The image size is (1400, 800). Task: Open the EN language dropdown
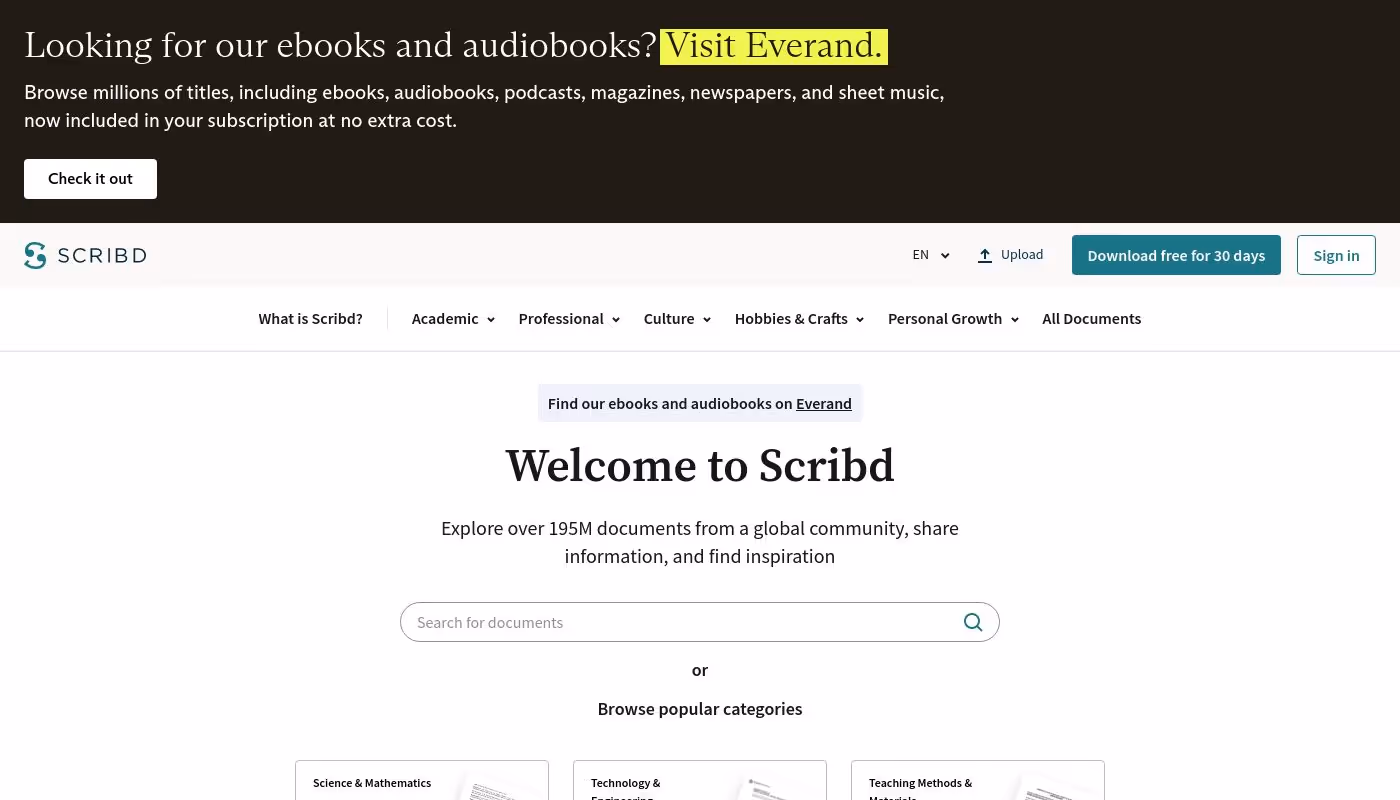coord(930,255)
